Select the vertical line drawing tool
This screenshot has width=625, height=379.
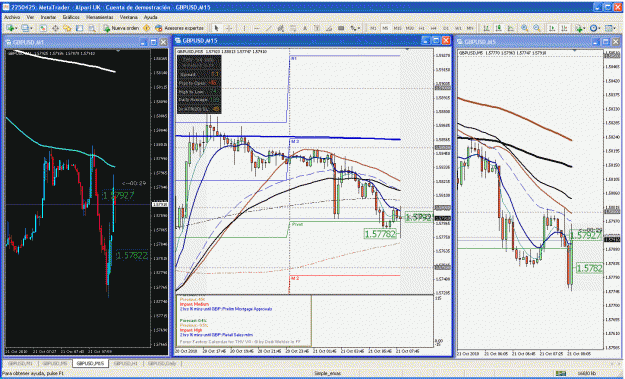(x=244, y=28)
